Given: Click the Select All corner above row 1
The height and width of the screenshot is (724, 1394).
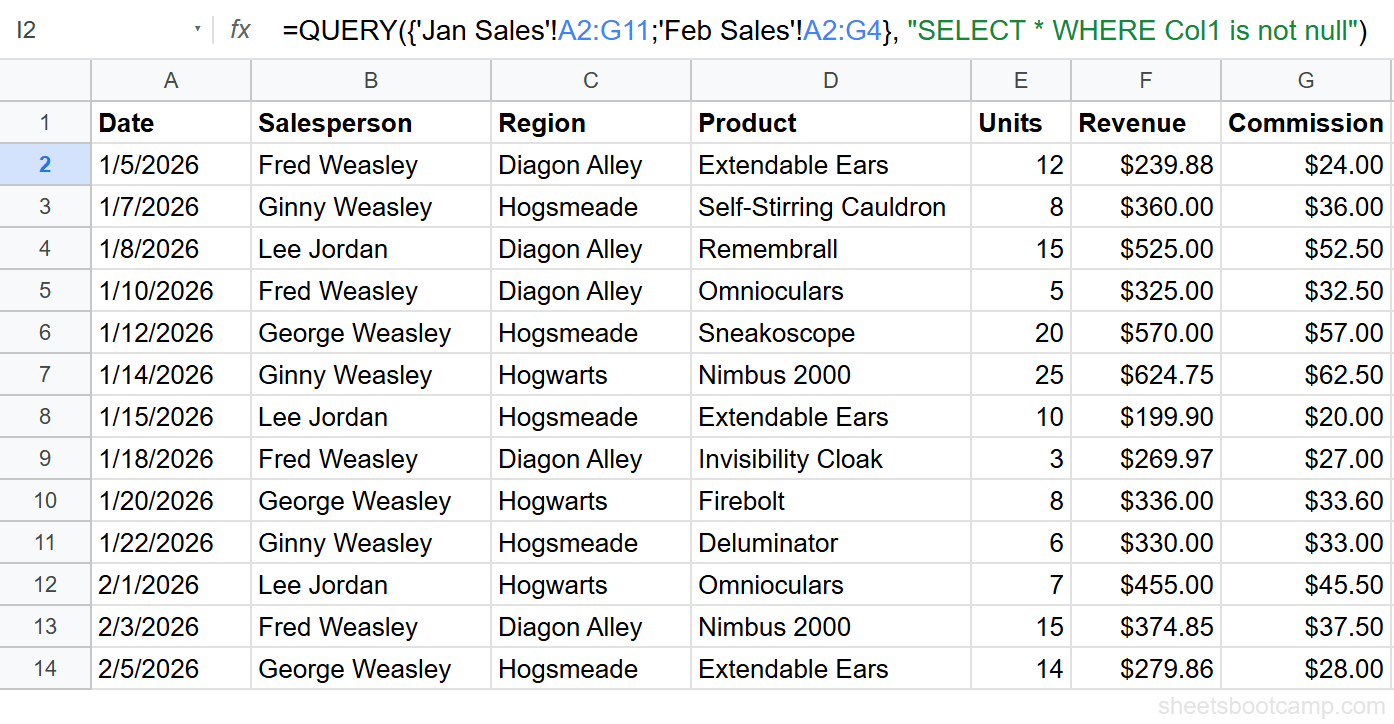Looking at the screenshot, I should click(45, 80).
